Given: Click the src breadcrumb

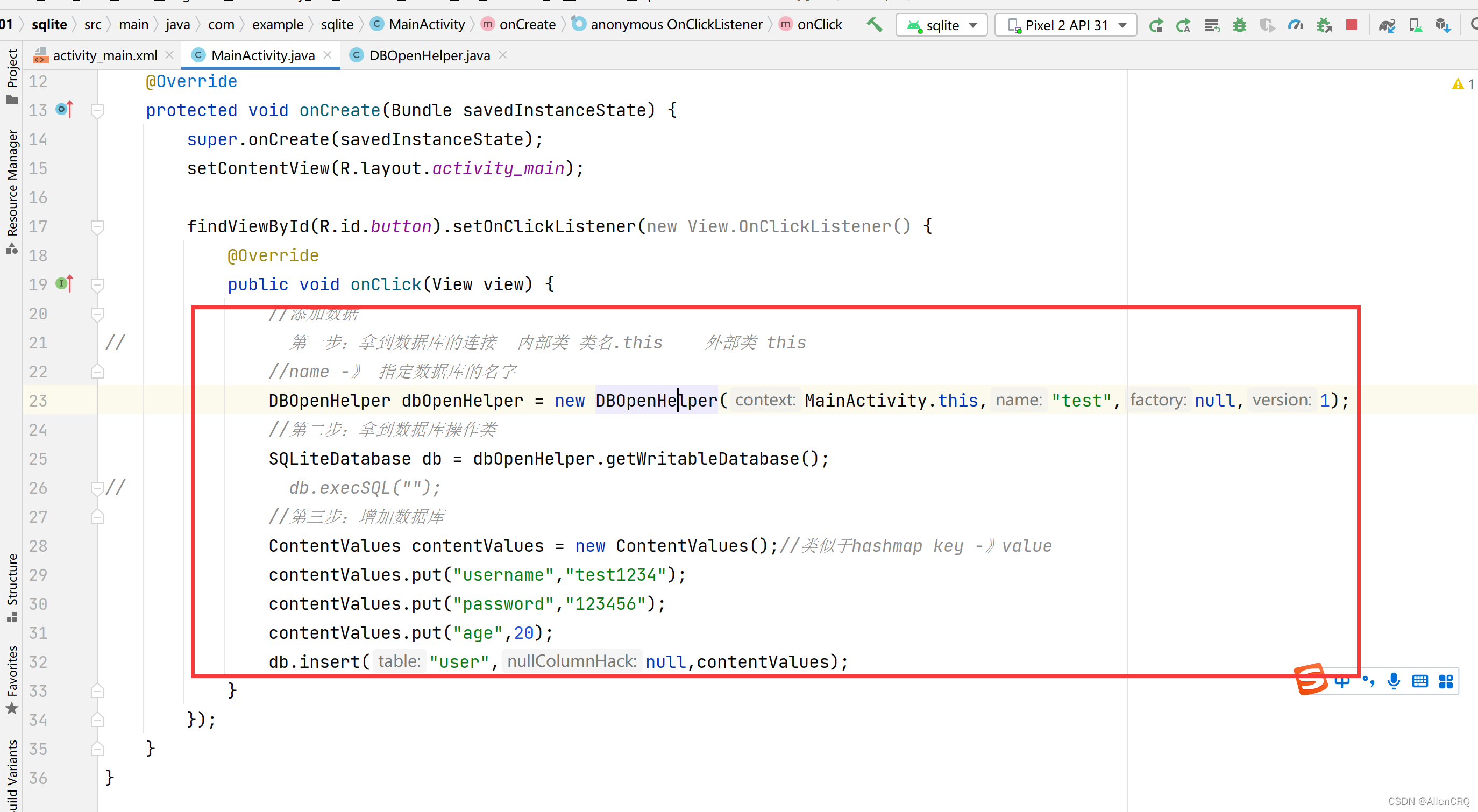Looking at the screenshot, I should coord(93,25).
